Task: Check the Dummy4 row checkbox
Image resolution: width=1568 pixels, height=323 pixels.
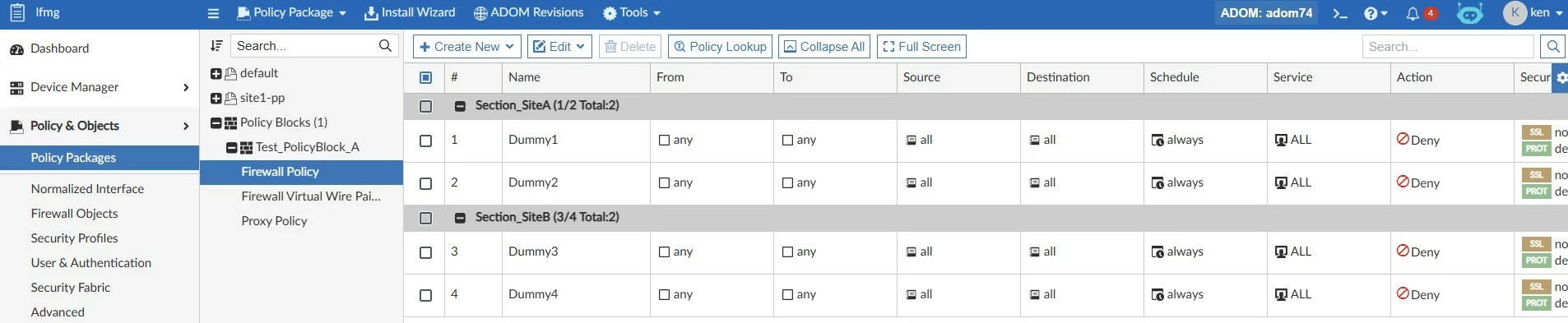Action: pos(425,295)
